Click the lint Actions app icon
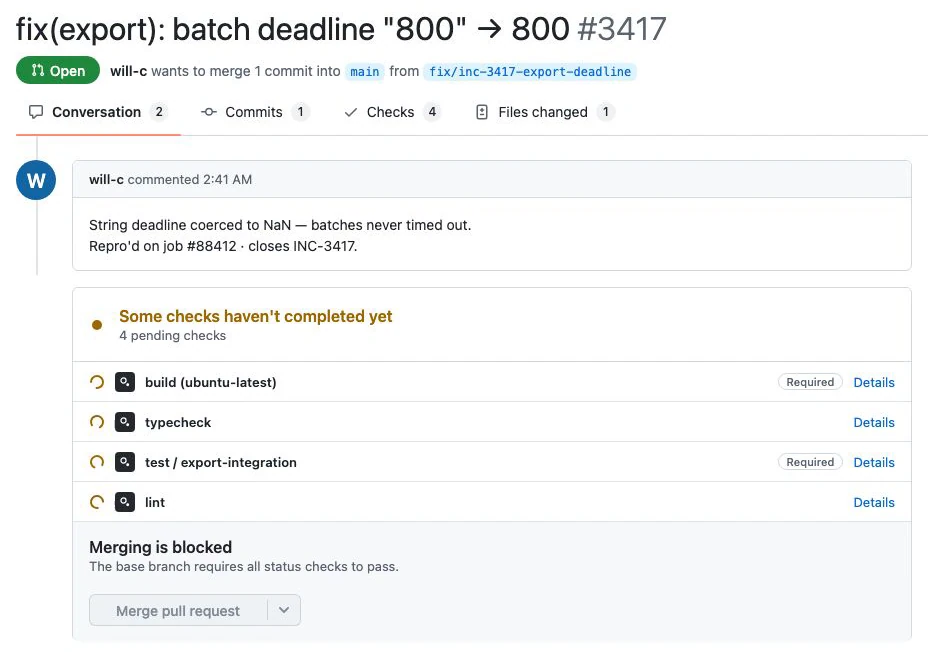Viewport: 928px width, 652px height. 125,502
